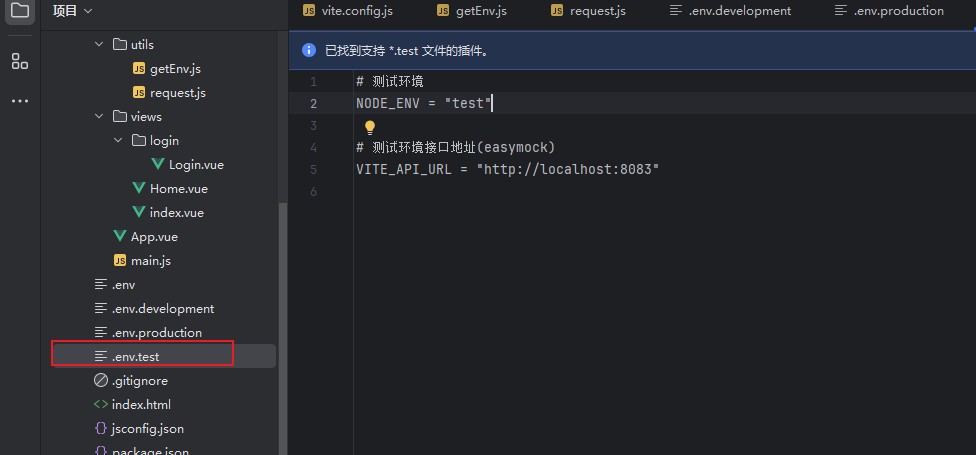Select .env.production in the project tree
Image resolution: width=976 pixels, height=455 pixels.
(157, 332)
